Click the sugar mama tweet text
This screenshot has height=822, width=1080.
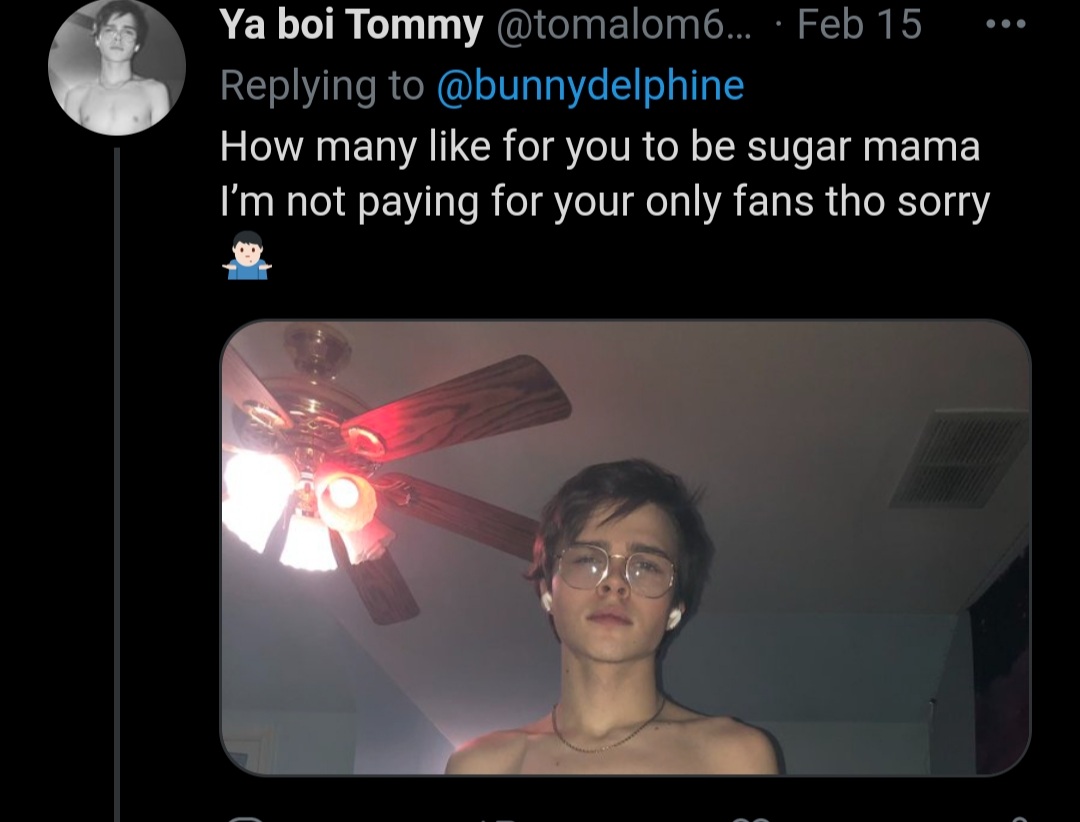600,147
